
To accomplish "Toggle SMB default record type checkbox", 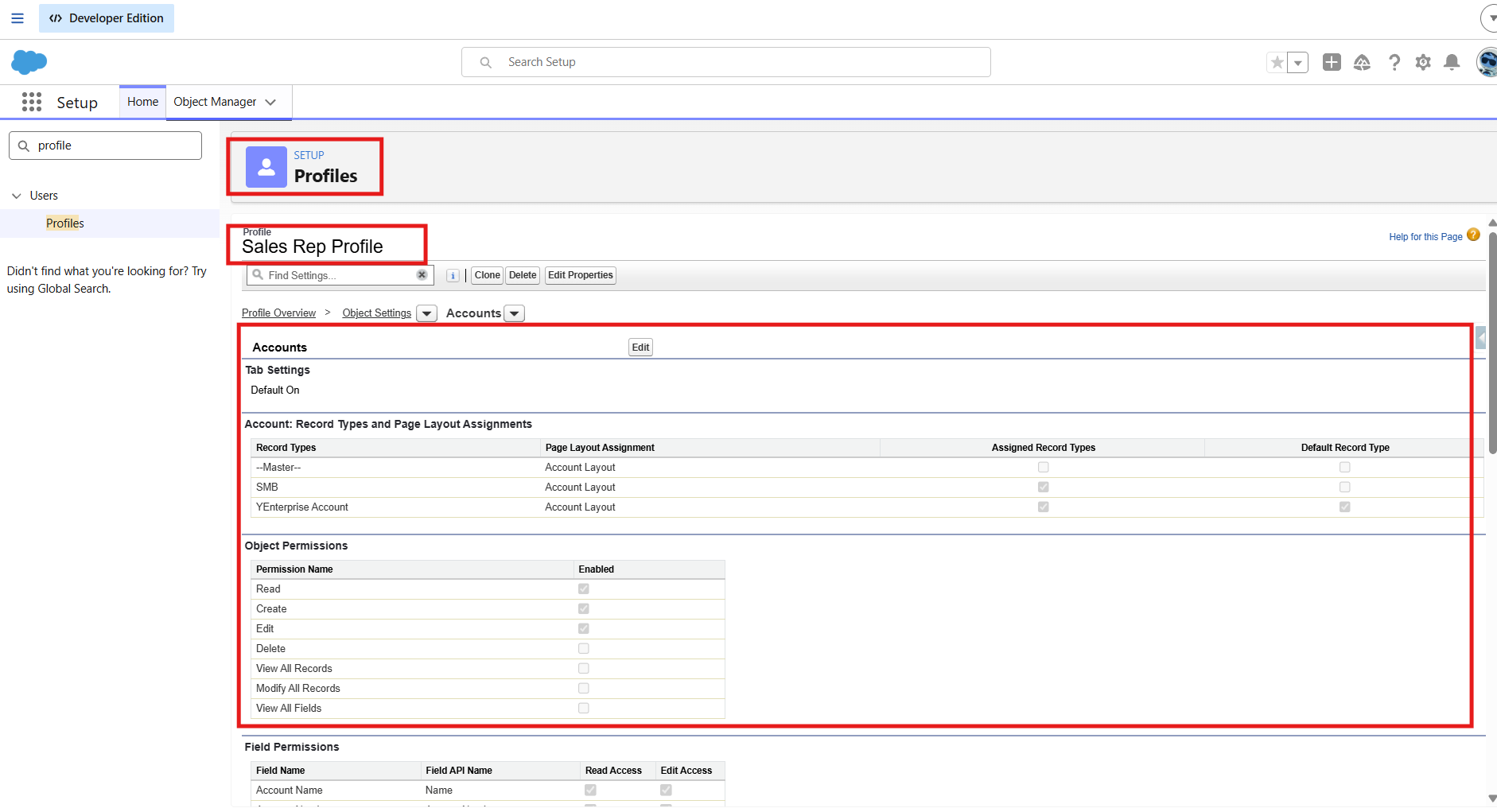I will [x=1345, y=488].
